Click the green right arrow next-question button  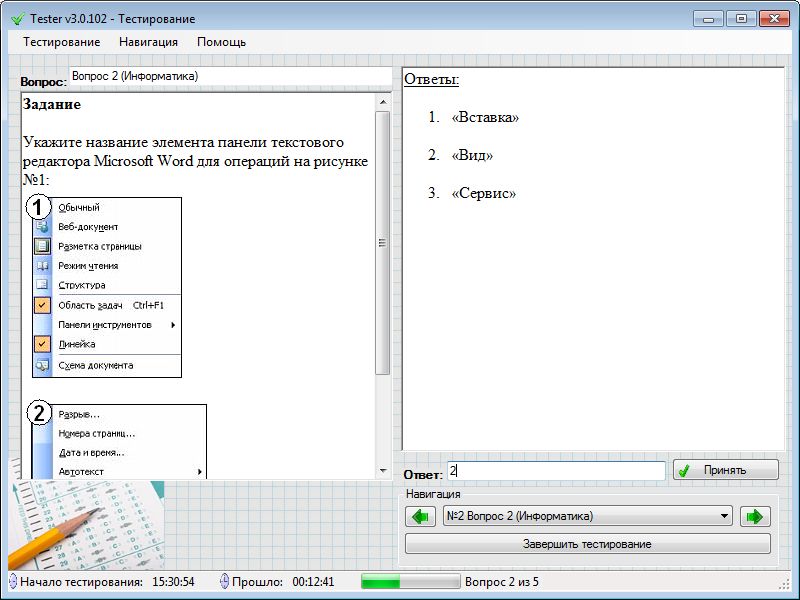tap(755, 516)
